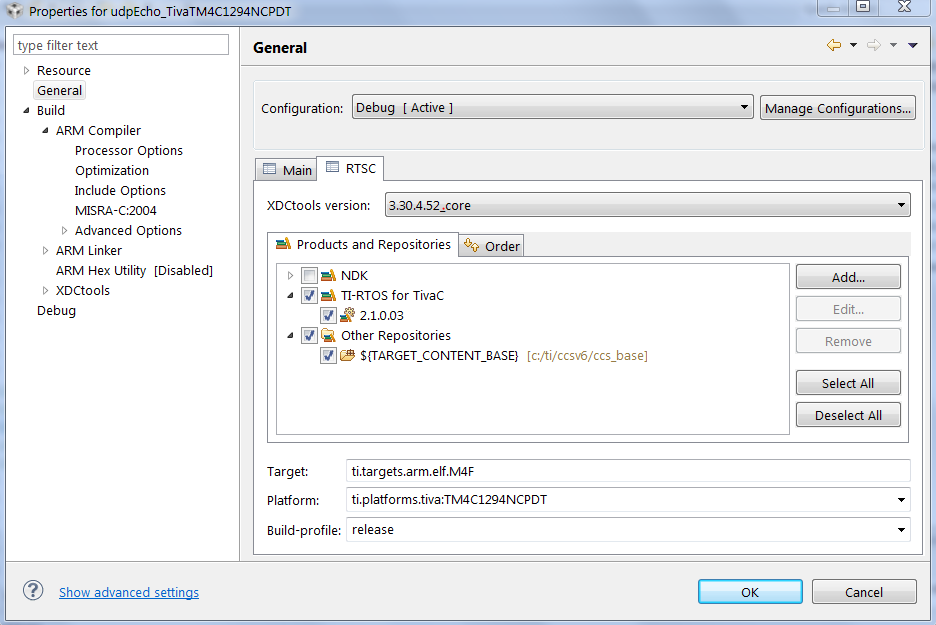Screen dimensions: 936x625
Task: Click the forward navigation arrow icon
Action: pos(874,45)
